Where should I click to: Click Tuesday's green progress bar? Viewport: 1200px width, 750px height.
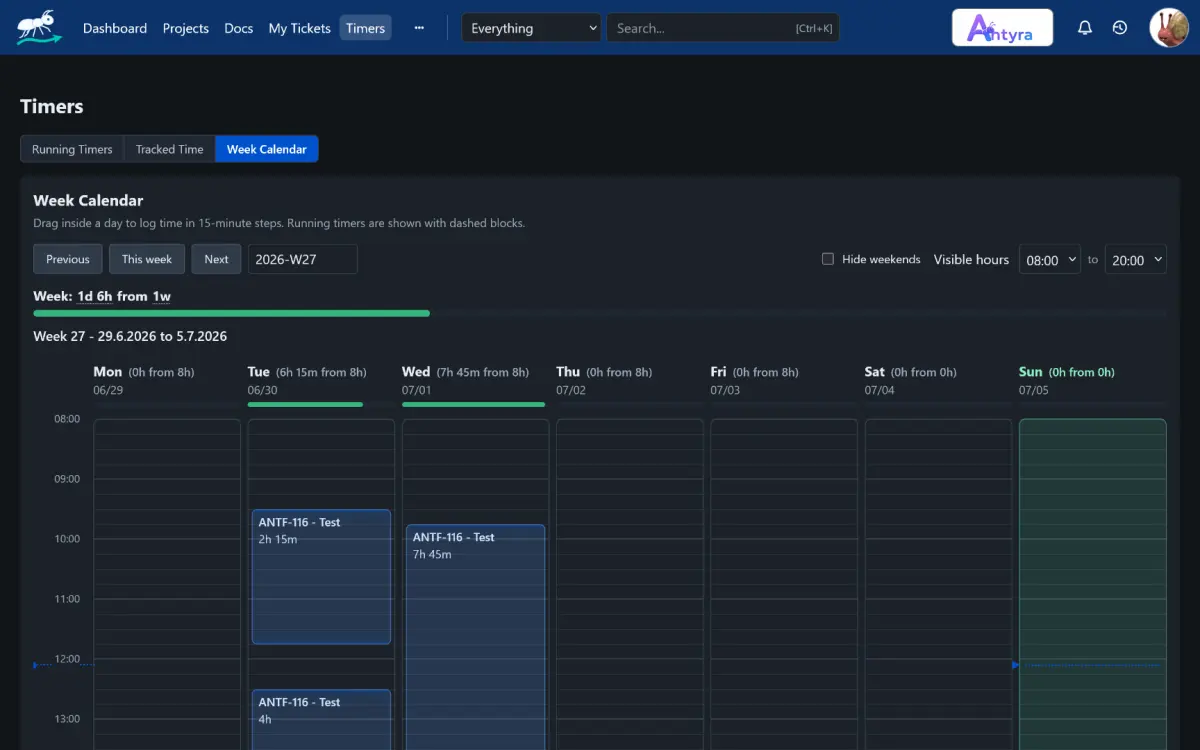pos(305,404)
